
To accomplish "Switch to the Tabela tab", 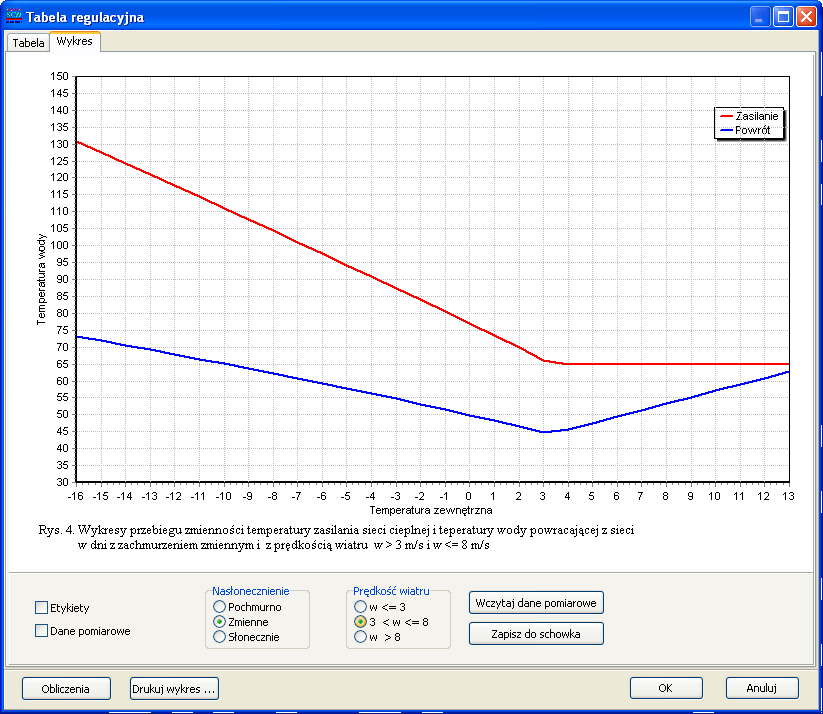I will tap(28, 43).
